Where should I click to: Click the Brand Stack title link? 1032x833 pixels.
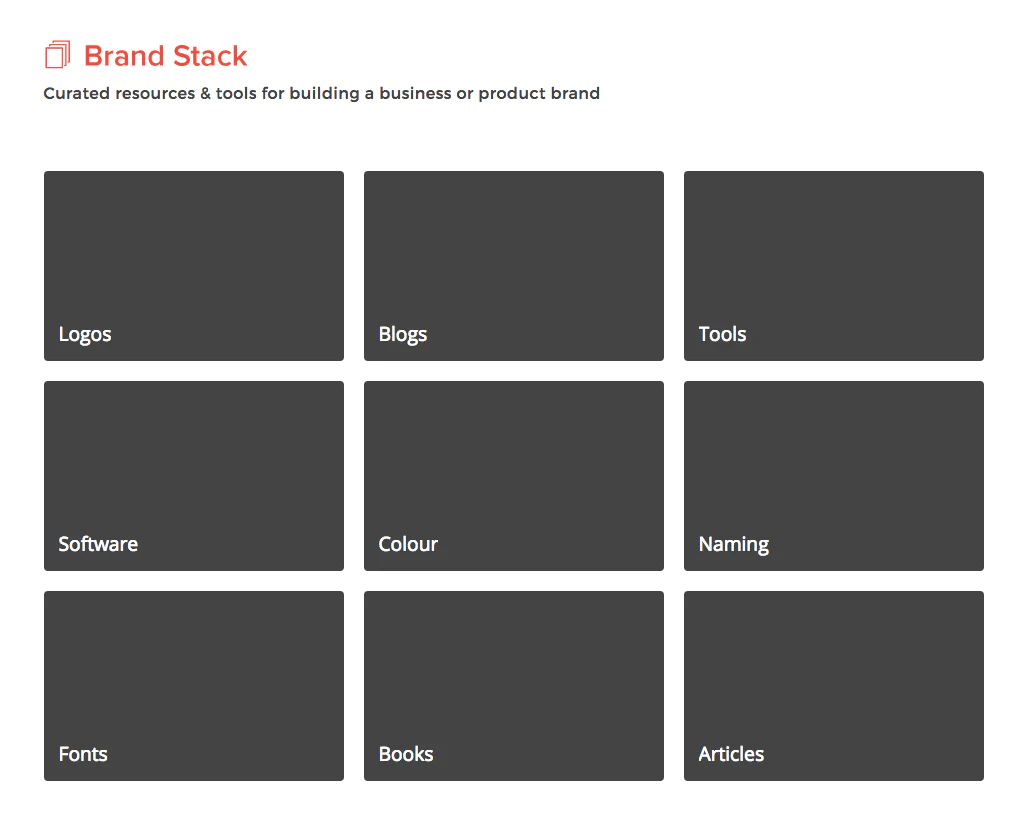[x=165, y=56]
